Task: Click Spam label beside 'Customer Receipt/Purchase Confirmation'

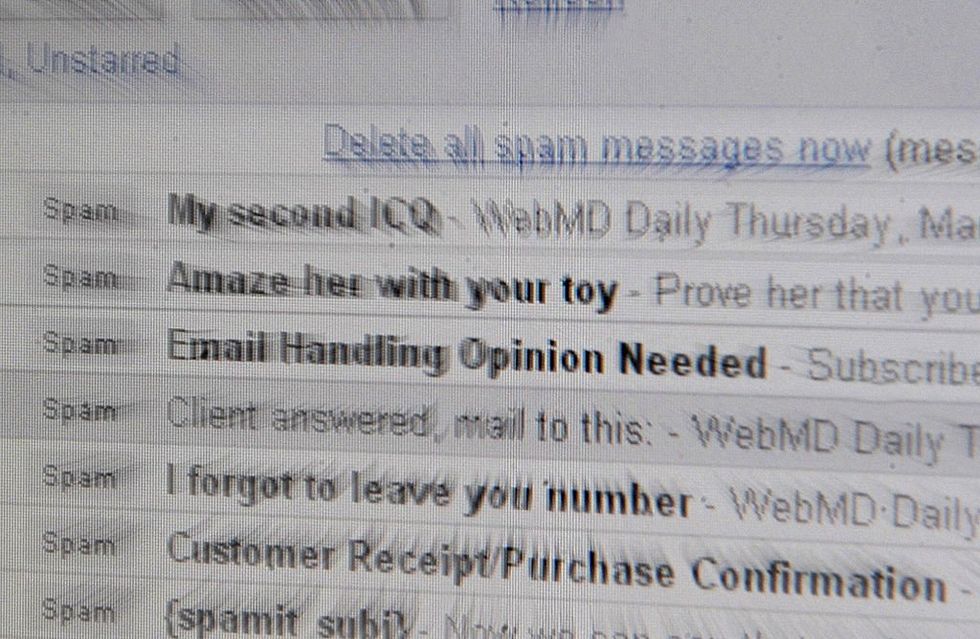Action: pyautogui.click(x=79, y=545)
